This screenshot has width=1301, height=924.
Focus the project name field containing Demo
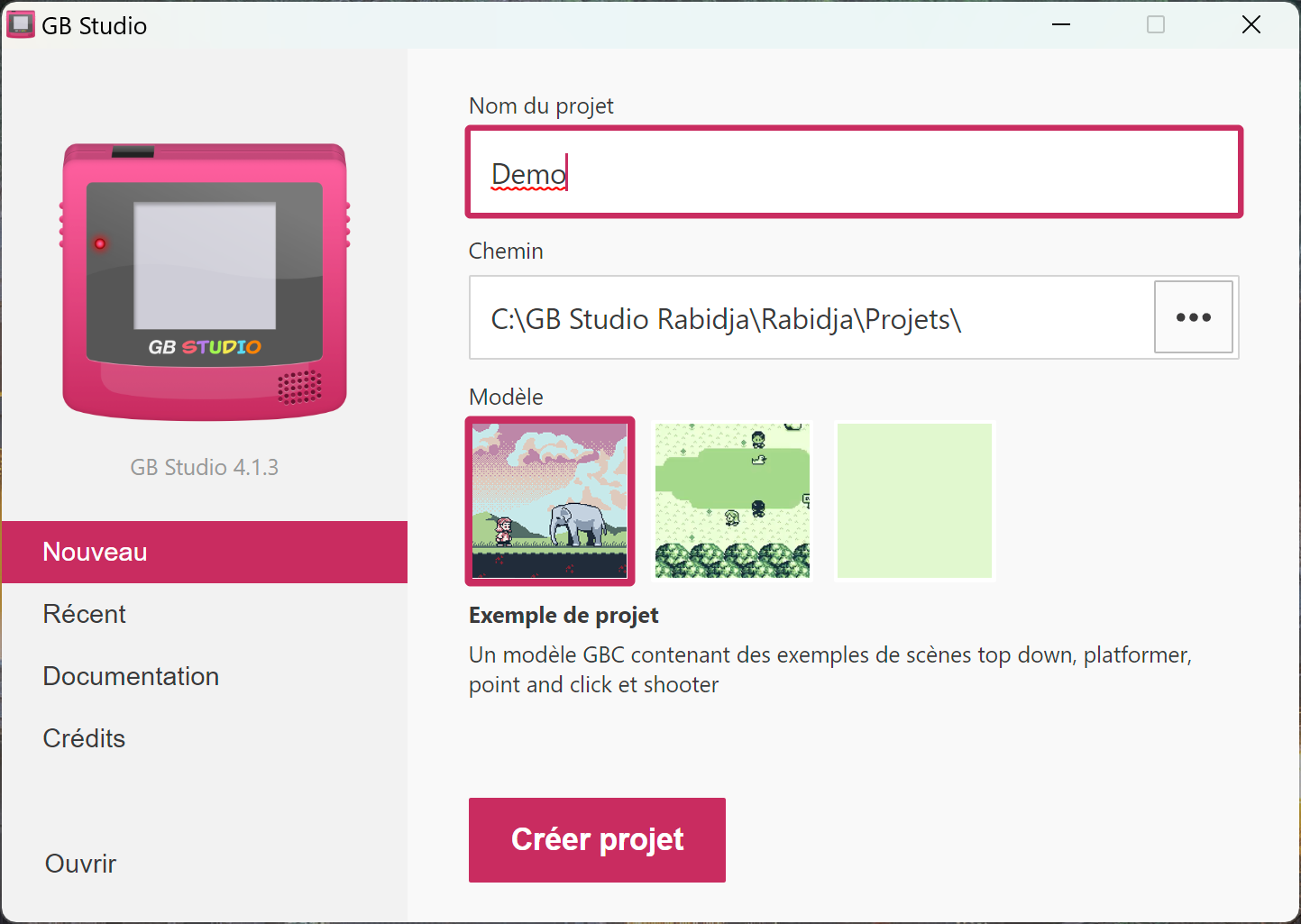pyautogui.click(x=853, y=173)
